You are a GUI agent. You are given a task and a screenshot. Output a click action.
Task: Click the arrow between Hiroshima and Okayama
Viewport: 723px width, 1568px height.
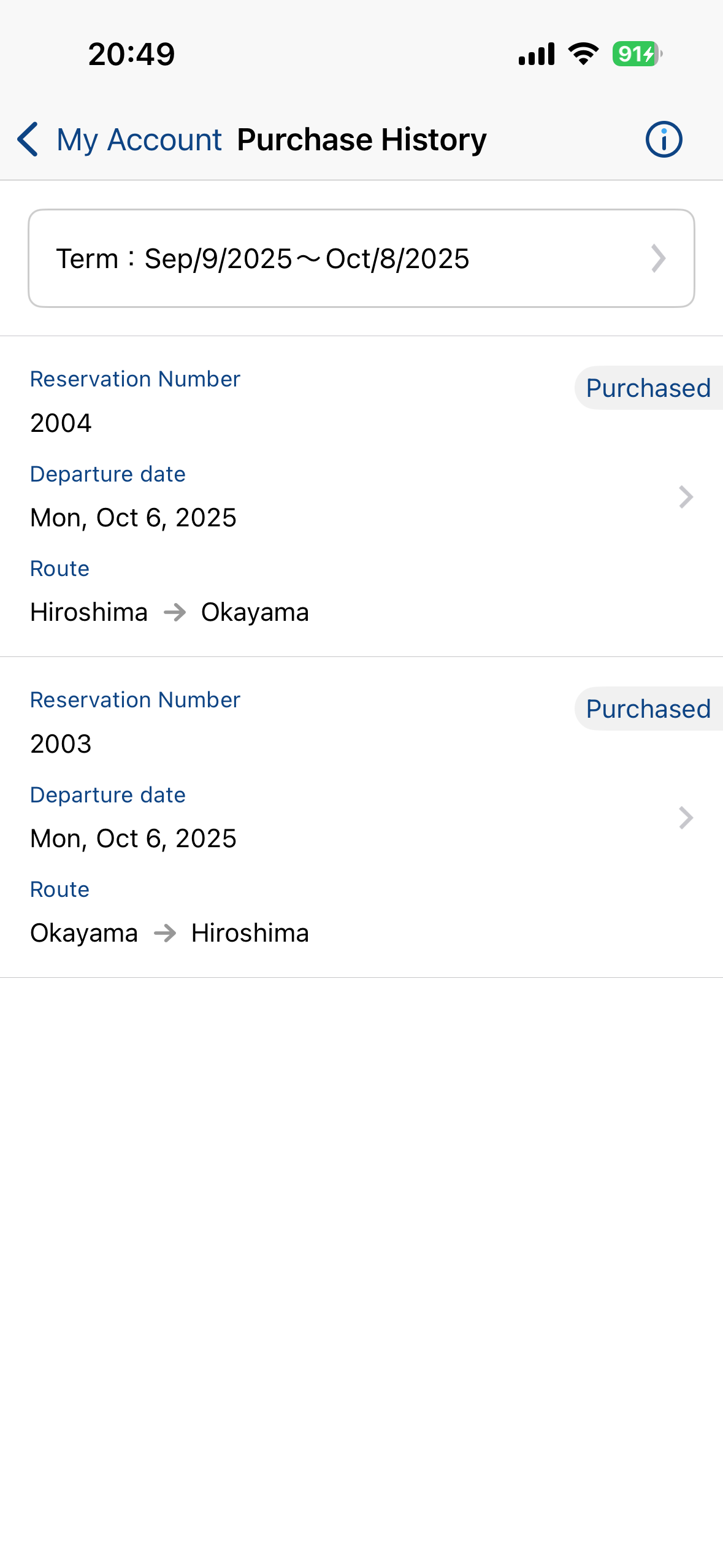(175, 612)
